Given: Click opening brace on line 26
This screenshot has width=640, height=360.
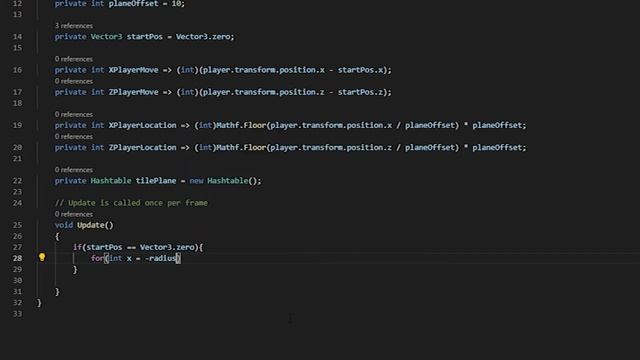Looking at the screenshot, I should click(x=57, y=236).
